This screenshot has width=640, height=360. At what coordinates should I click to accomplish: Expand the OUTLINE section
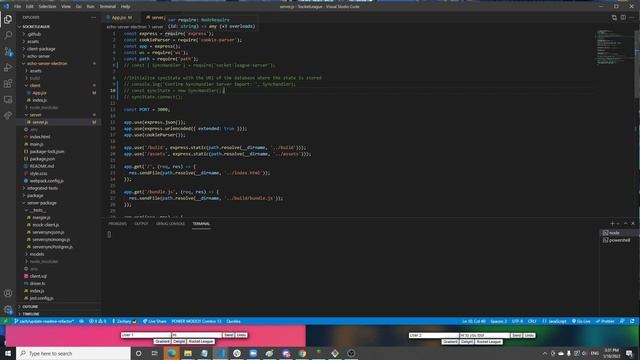click(30, 307)
